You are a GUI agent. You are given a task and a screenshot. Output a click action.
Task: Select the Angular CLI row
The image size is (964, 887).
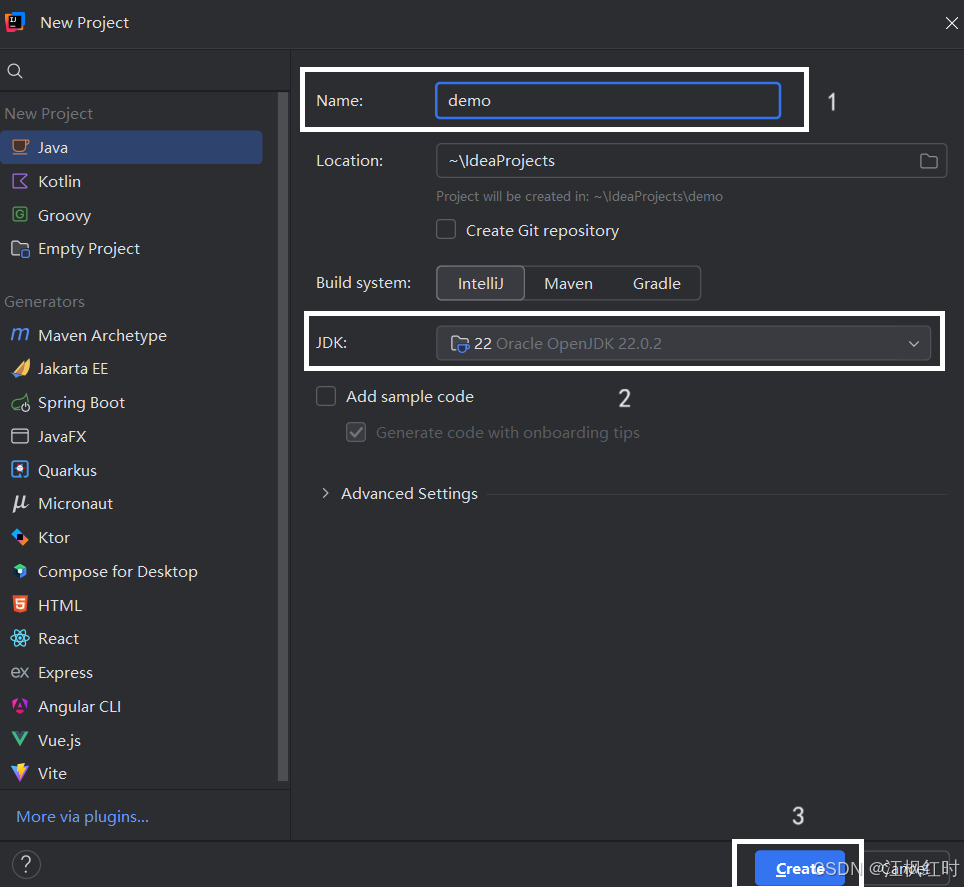click(x=132, y=706)
